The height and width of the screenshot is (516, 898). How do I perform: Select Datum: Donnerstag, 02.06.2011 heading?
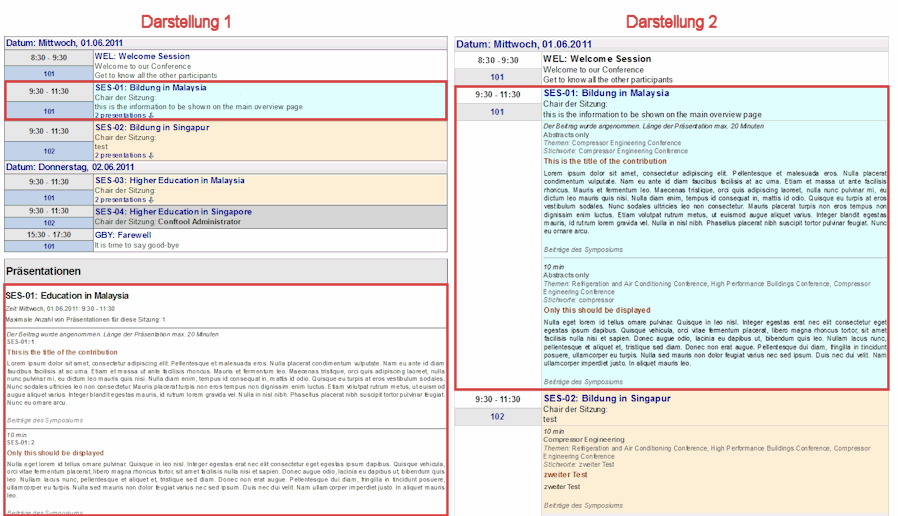[x=70, y=167]
